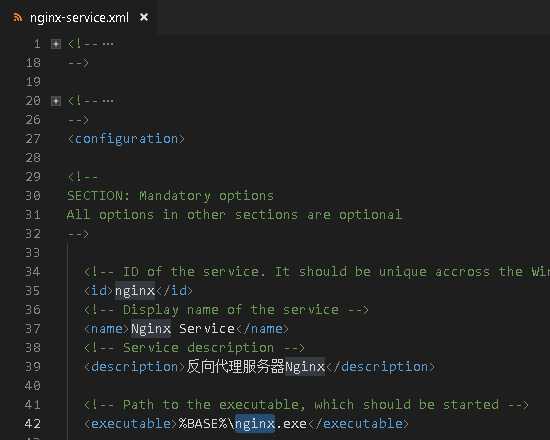
Task: Close the nginx-service.xml tab
Action: pos(144,17)
